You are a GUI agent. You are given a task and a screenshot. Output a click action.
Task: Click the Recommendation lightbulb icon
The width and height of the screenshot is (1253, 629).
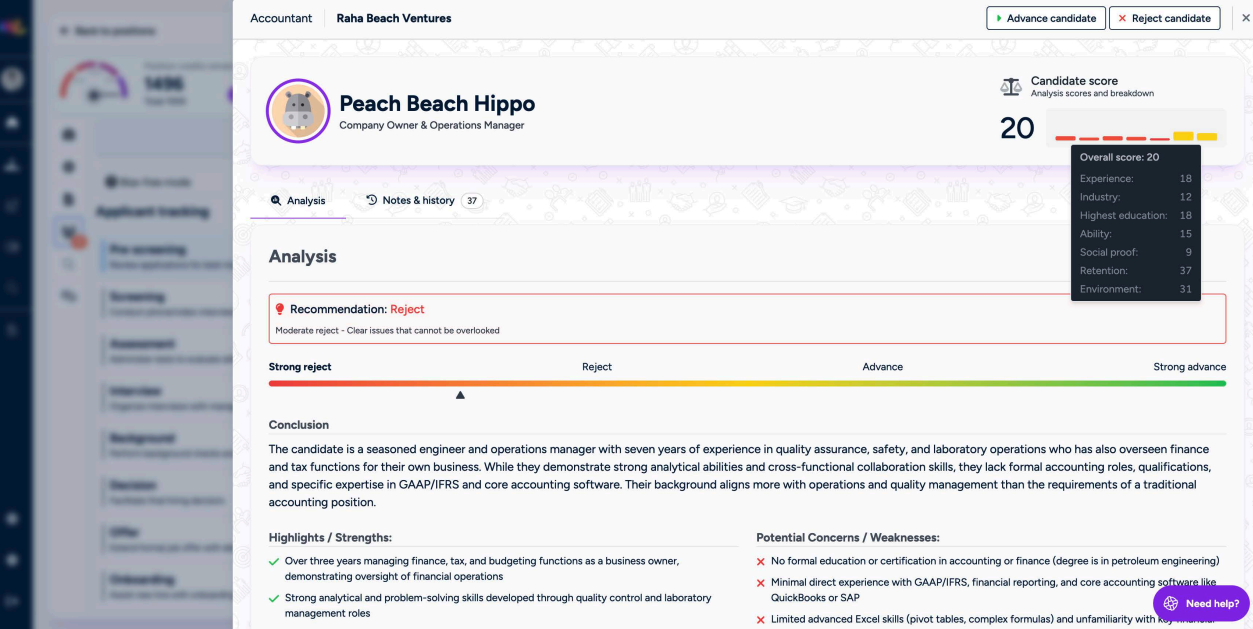[x=280, y=310]
